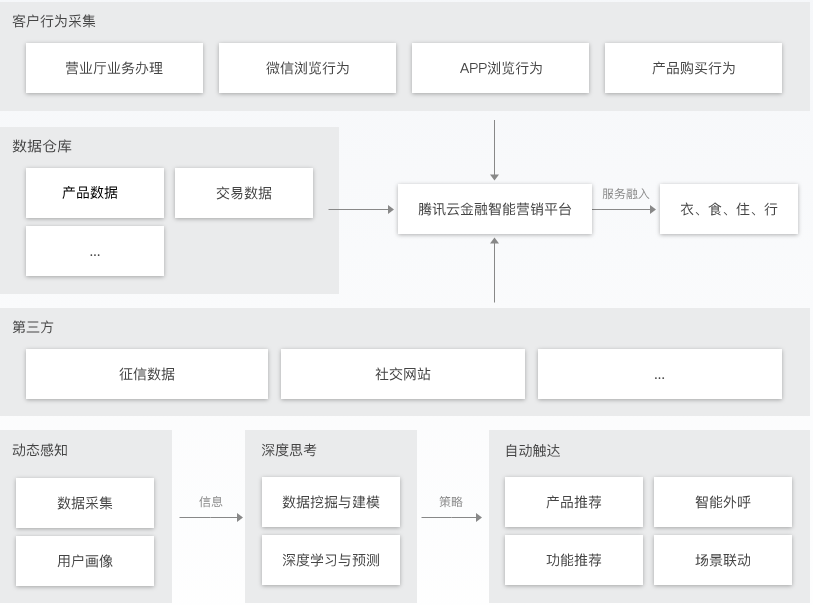Screen dimensions: 813x605
Task: Select the 社交网站 node
Action: tap(402, 373)
